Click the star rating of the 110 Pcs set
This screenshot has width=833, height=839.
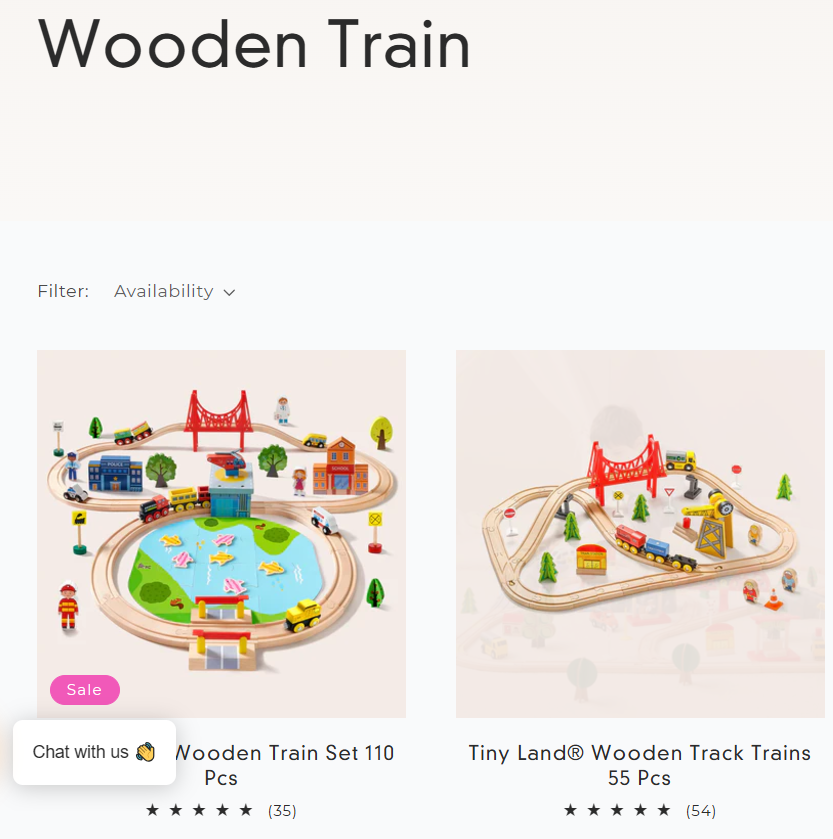[x=199, y=810]
